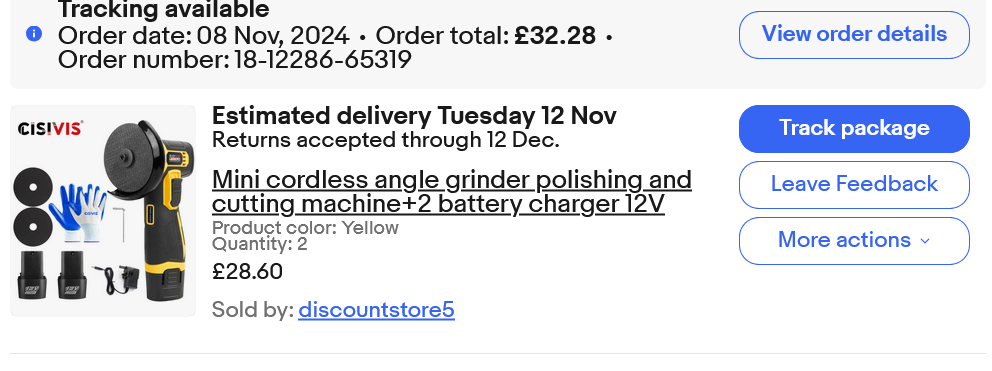
Task: Visit seller discountstore5 profile
Action: coord(376,310)
